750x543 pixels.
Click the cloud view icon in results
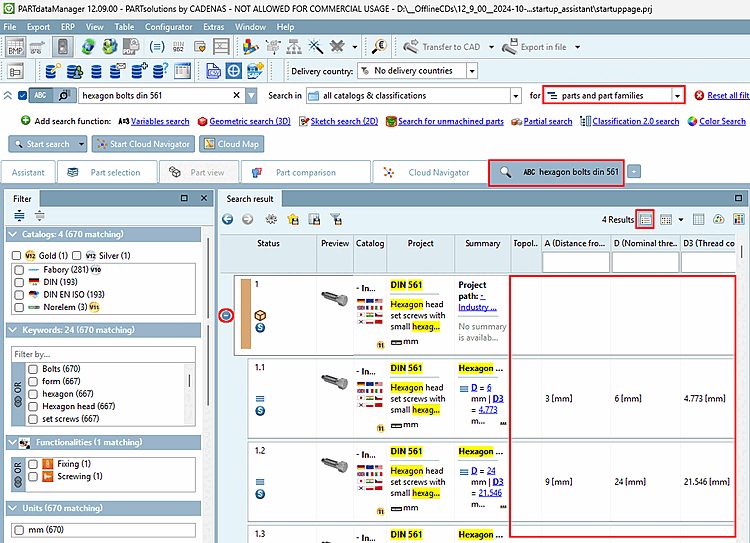click(718, 220)
